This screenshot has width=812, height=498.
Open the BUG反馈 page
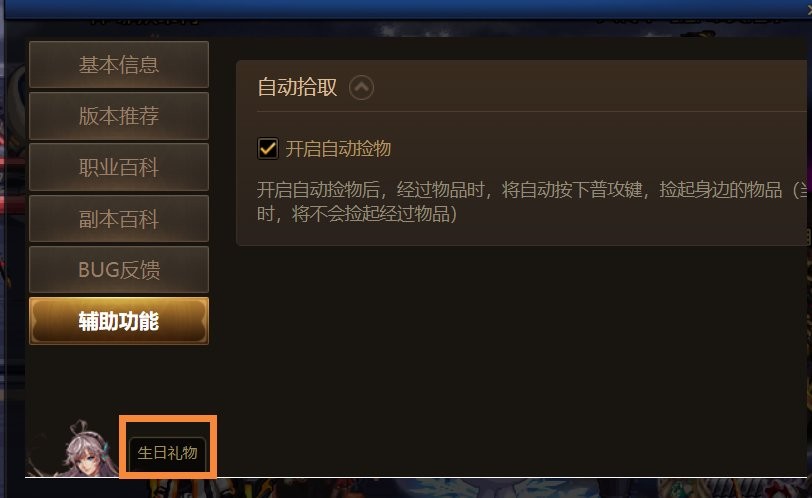[x=119, y=270]
